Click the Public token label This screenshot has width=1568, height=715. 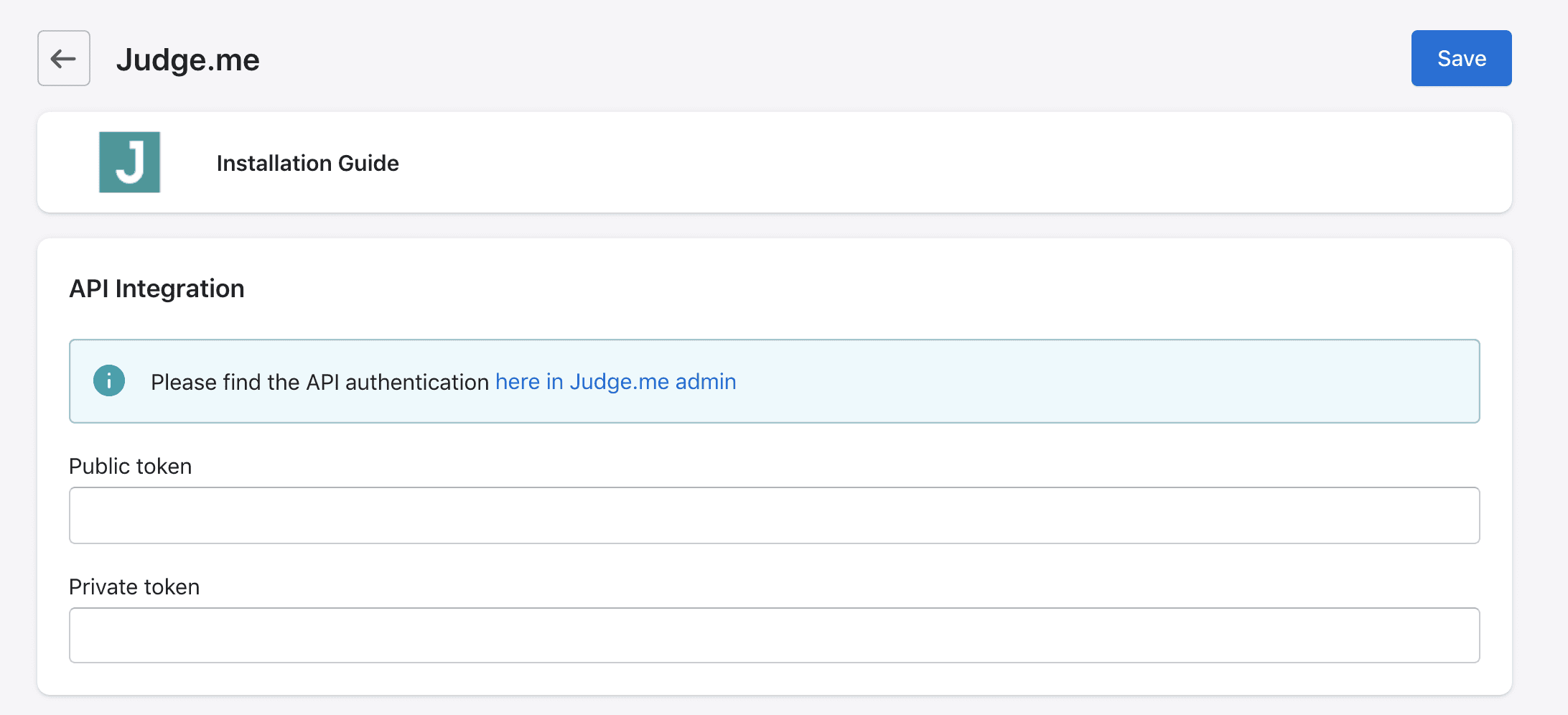[130, 467]
